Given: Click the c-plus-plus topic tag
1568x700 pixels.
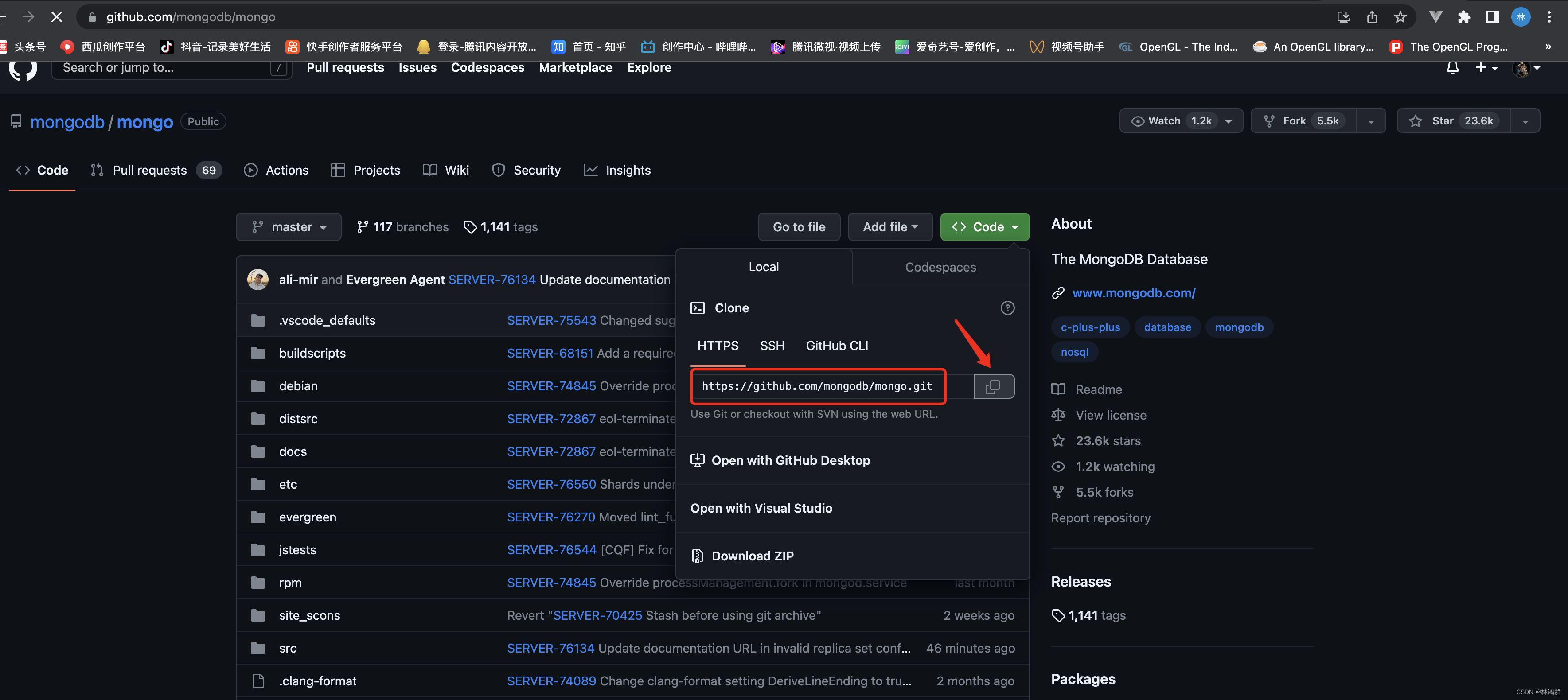Looking at the screenshot, I should click(1089, 327).
